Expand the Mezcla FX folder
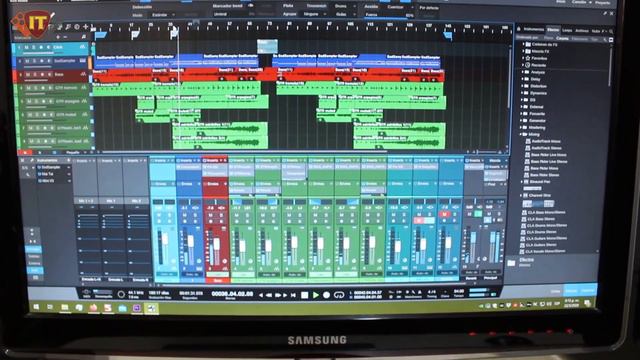Image resolution: width=640 pixels, height=360 pixels. (523, 51)
